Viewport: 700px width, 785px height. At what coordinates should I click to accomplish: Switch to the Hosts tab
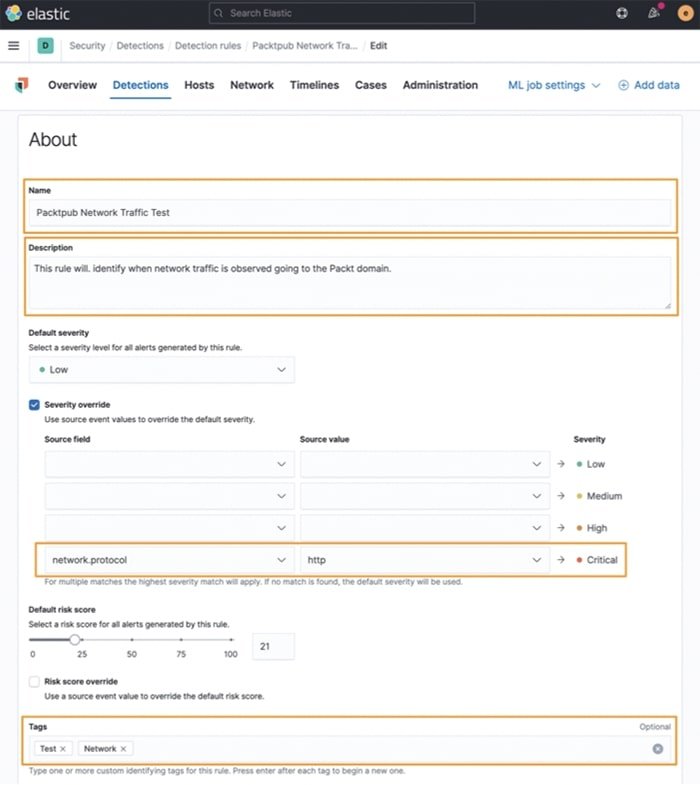(x=199, y=86)
